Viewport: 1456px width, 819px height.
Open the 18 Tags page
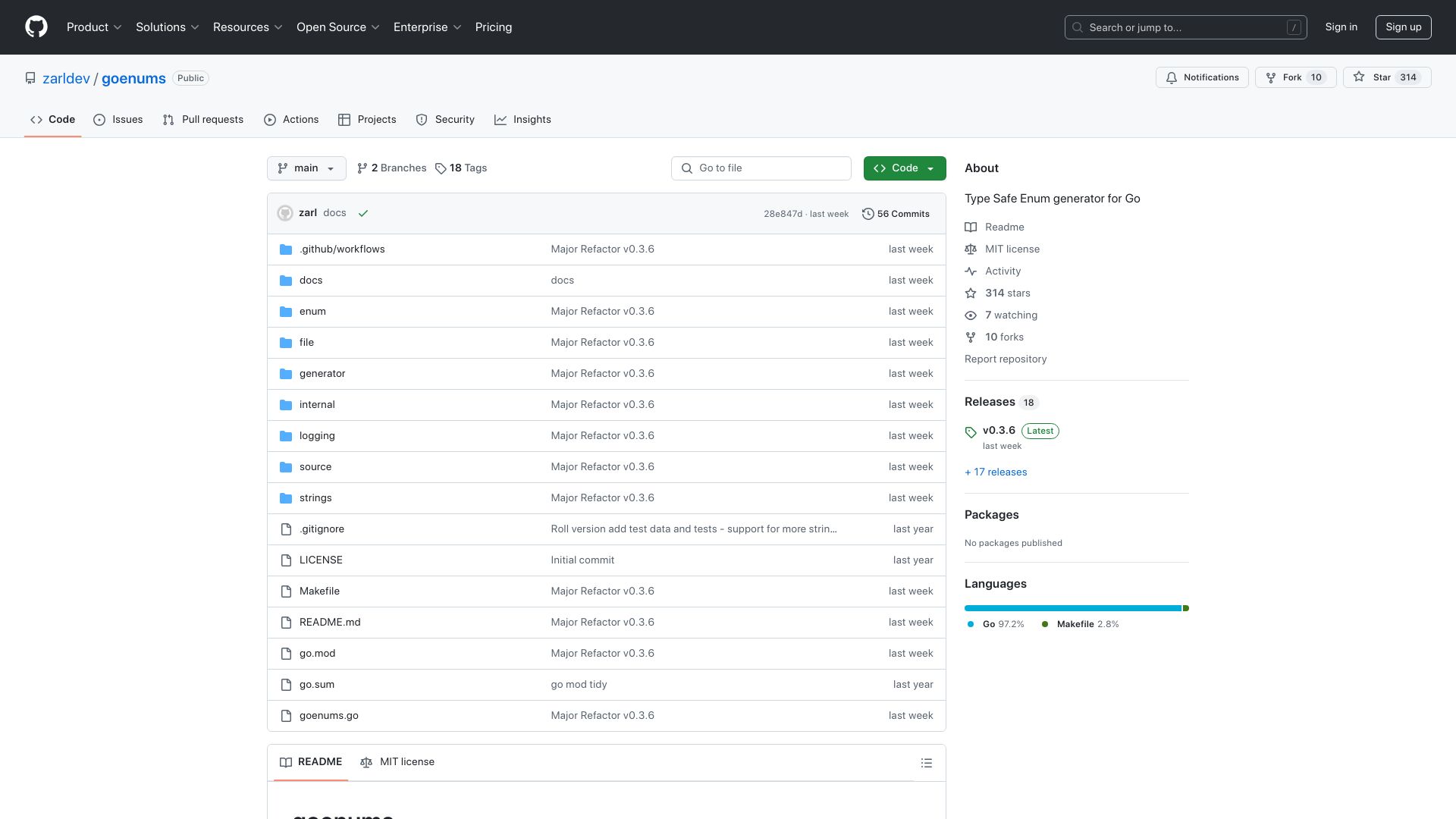pyautogui.click(x=461, y=168)
